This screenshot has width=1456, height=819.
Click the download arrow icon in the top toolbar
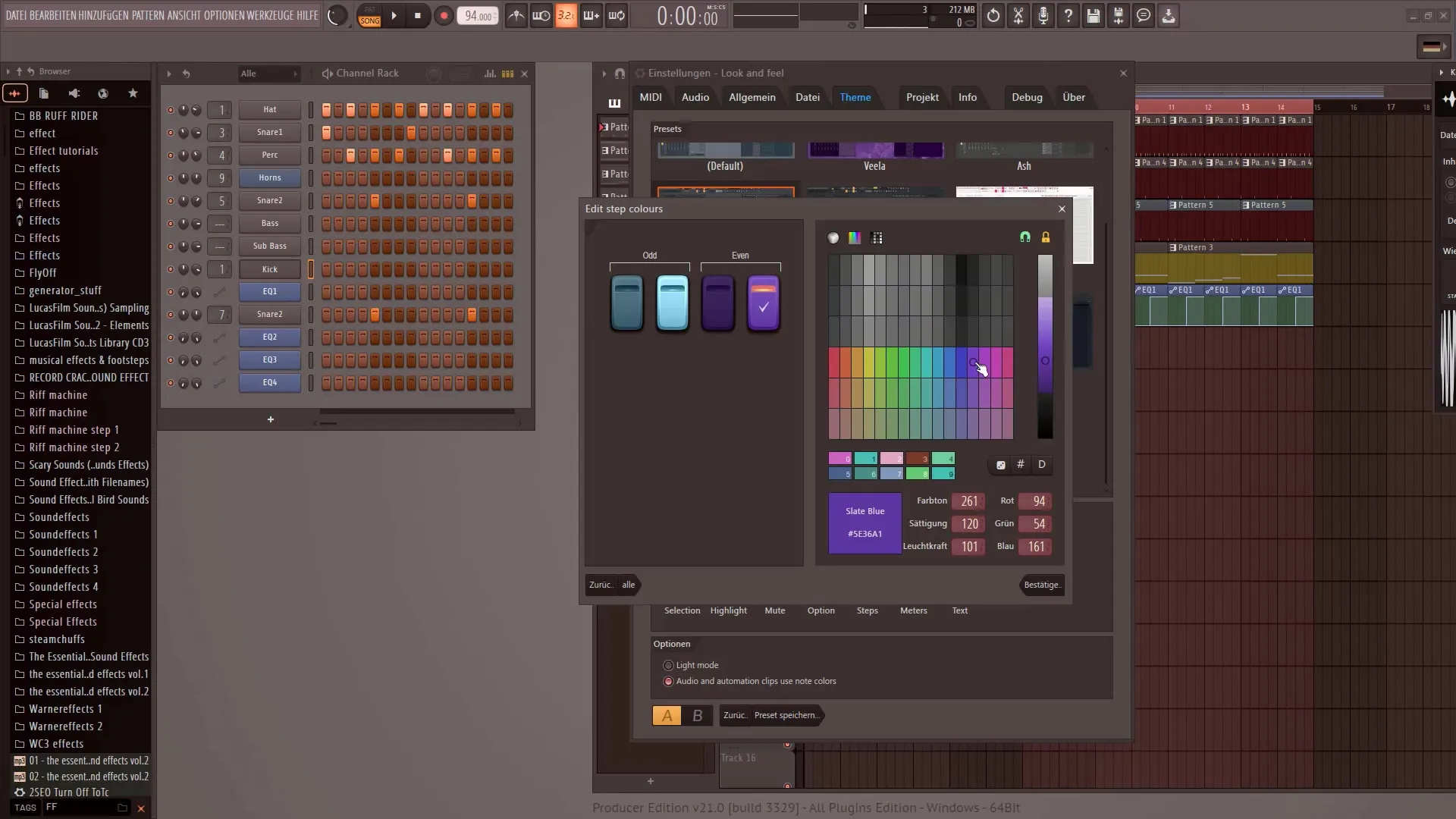[x=1169, y=16]
